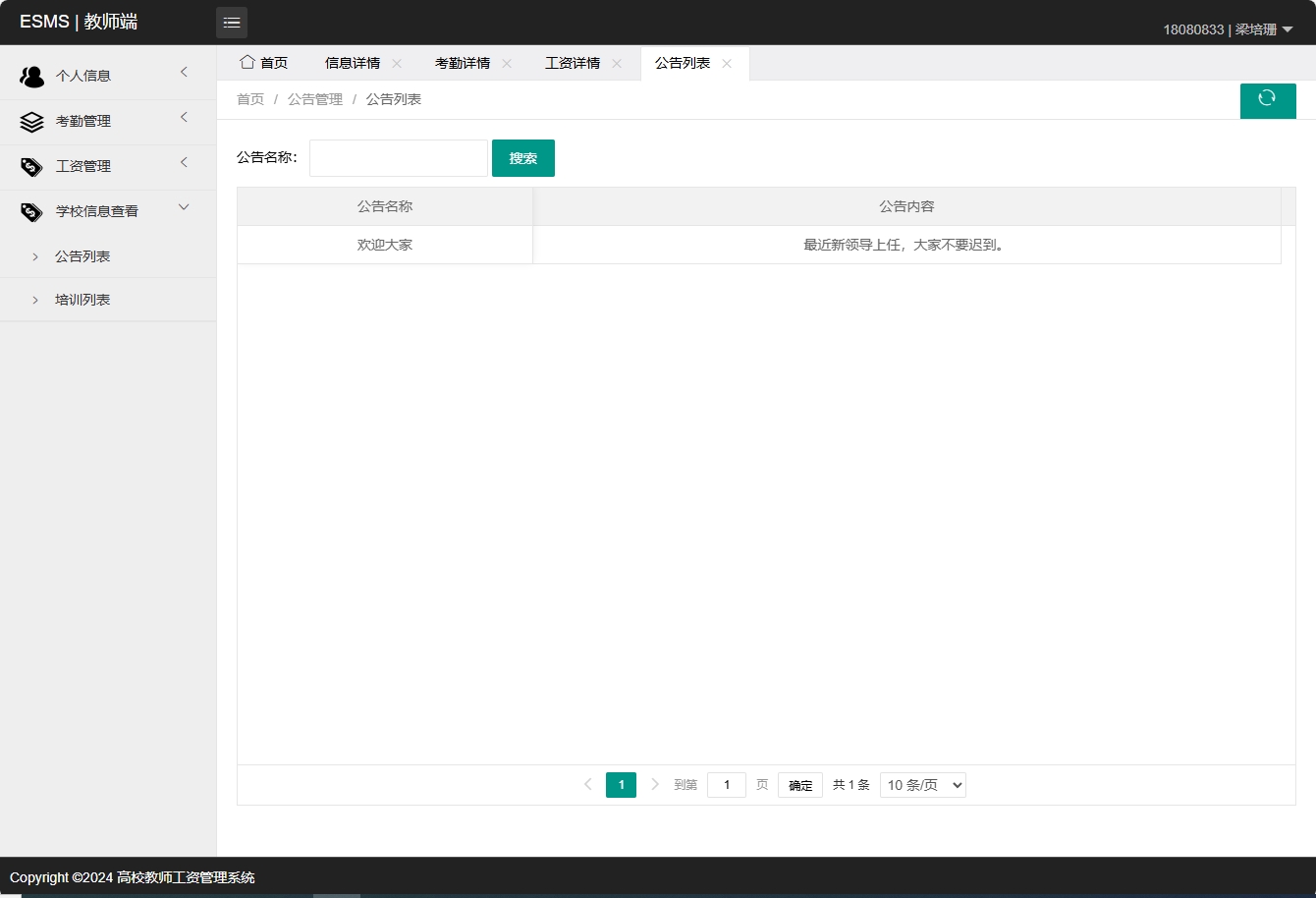Click the 确定 pagination confirm button
Viewport: 1316px width, 898px height.
799,784
